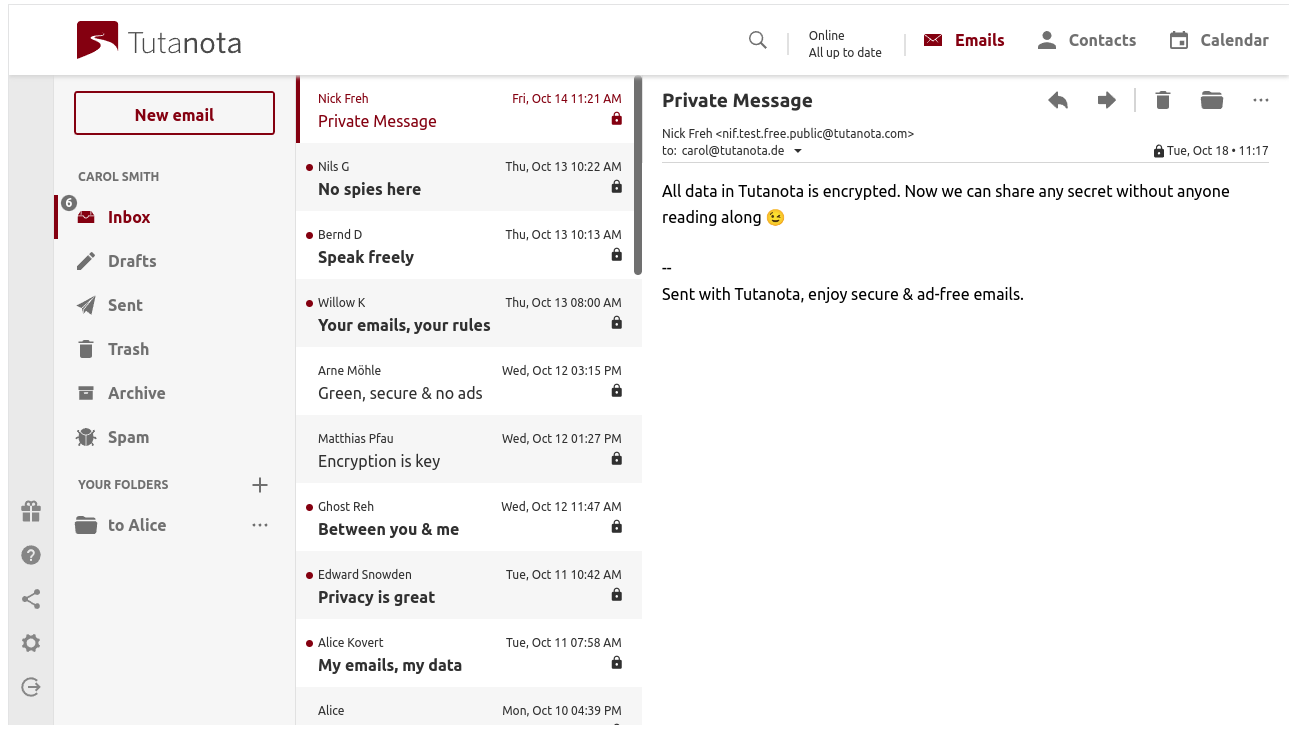Click the lock icon on 'Speak freely'

coord(616,255)
